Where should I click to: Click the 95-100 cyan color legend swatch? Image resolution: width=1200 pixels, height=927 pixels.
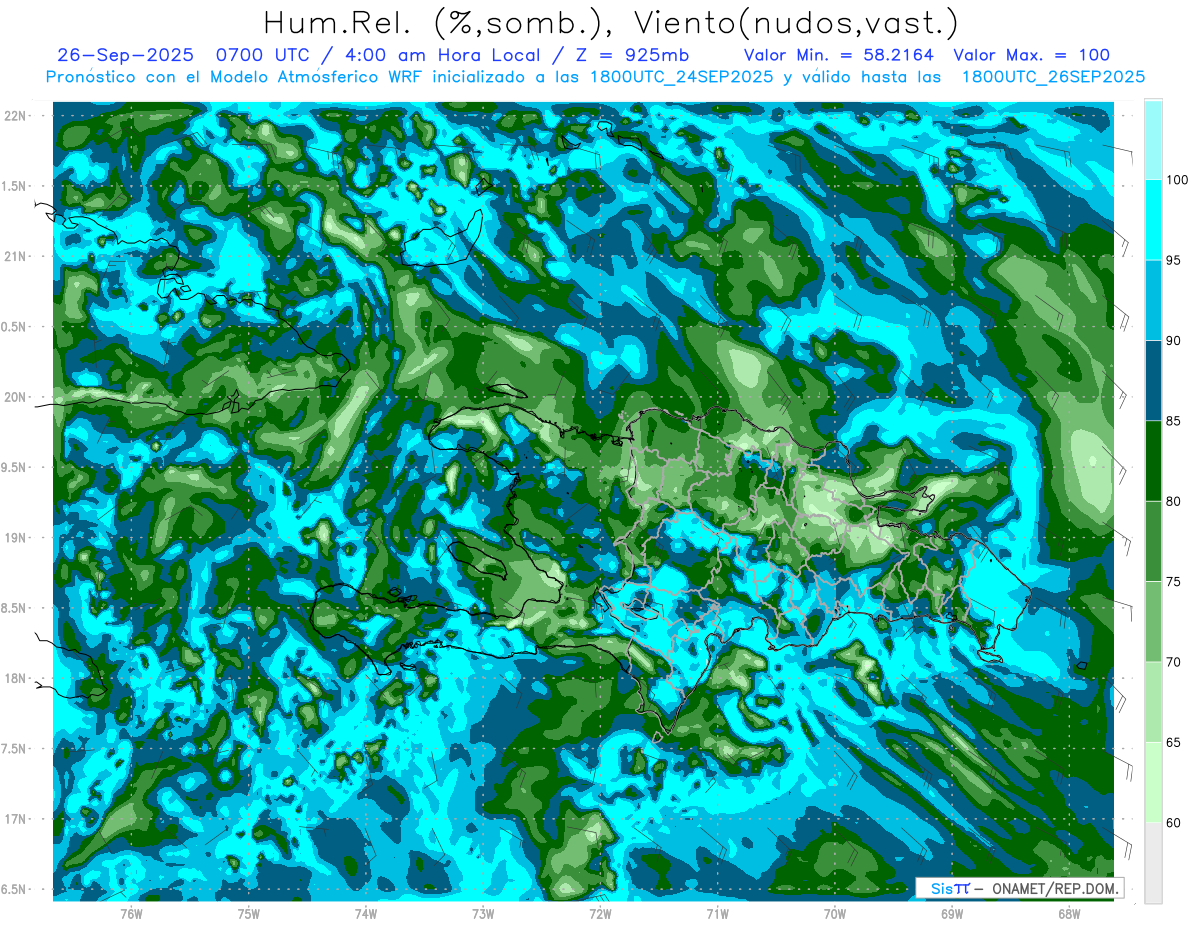coord(1153,220)
